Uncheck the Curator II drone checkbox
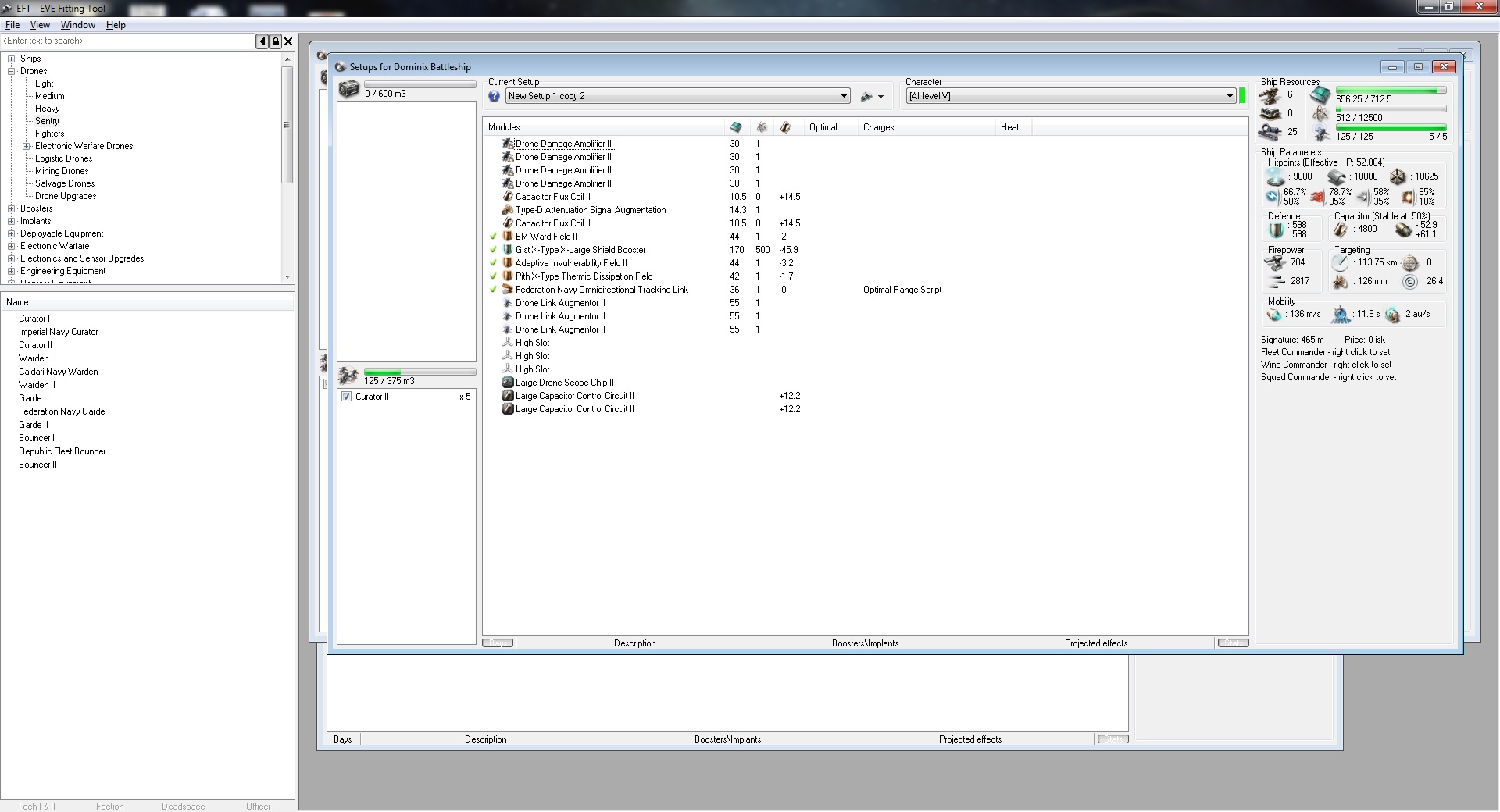The image size is (1500, 812). [346, 397]
